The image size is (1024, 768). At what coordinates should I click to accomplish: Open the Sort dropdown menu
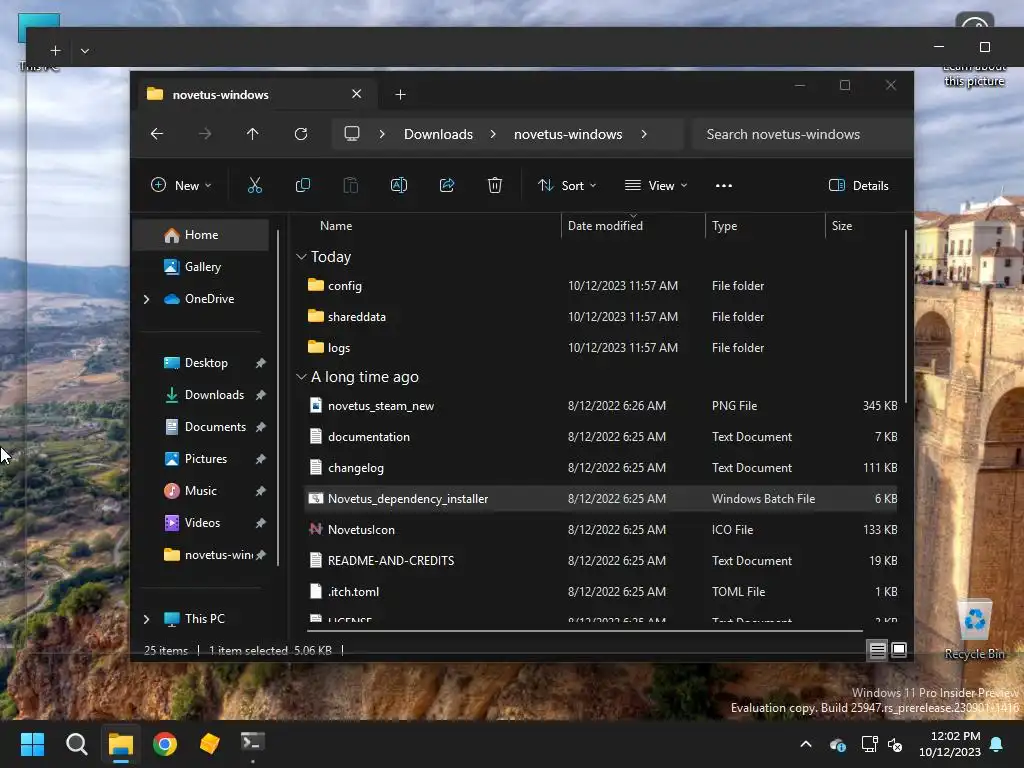coord(567,185)
